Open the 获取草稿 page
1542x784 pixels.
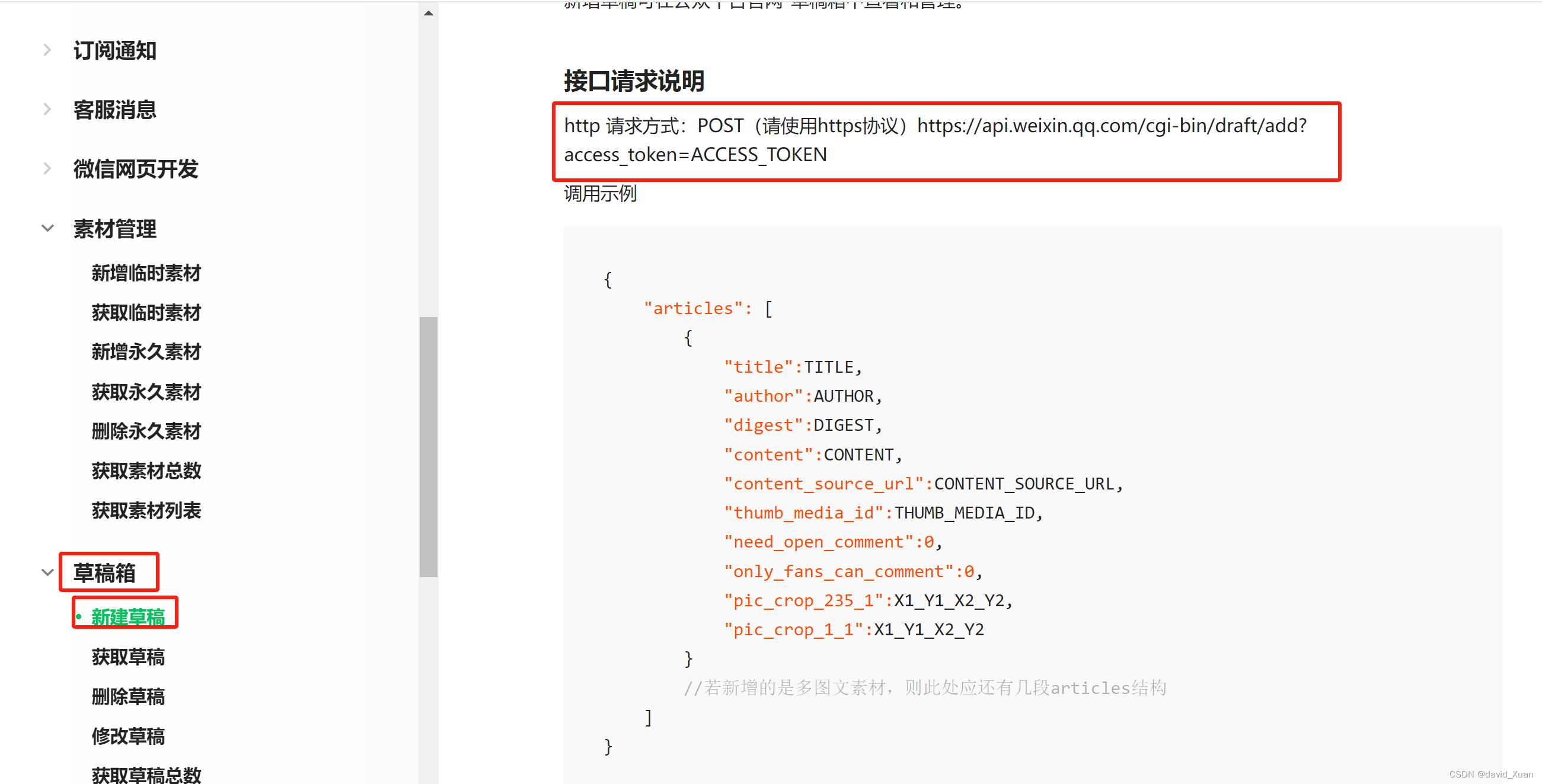pos(127,657)
